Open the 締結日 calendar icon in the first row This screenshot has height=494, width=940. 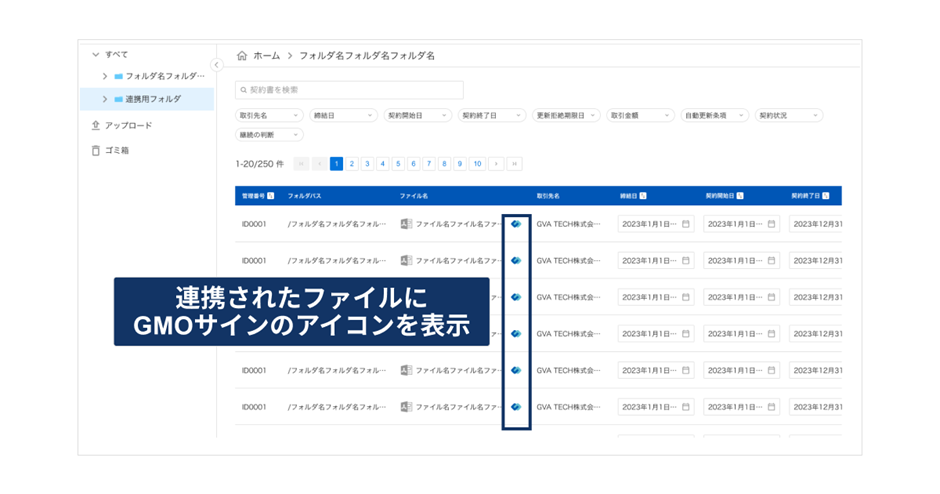[686, 224]
